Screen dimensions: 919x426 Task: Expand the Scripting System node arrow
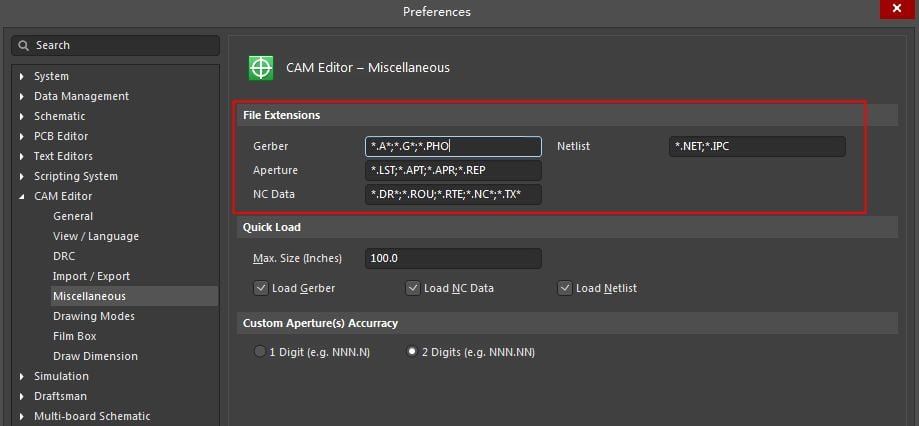pos(22,176)
